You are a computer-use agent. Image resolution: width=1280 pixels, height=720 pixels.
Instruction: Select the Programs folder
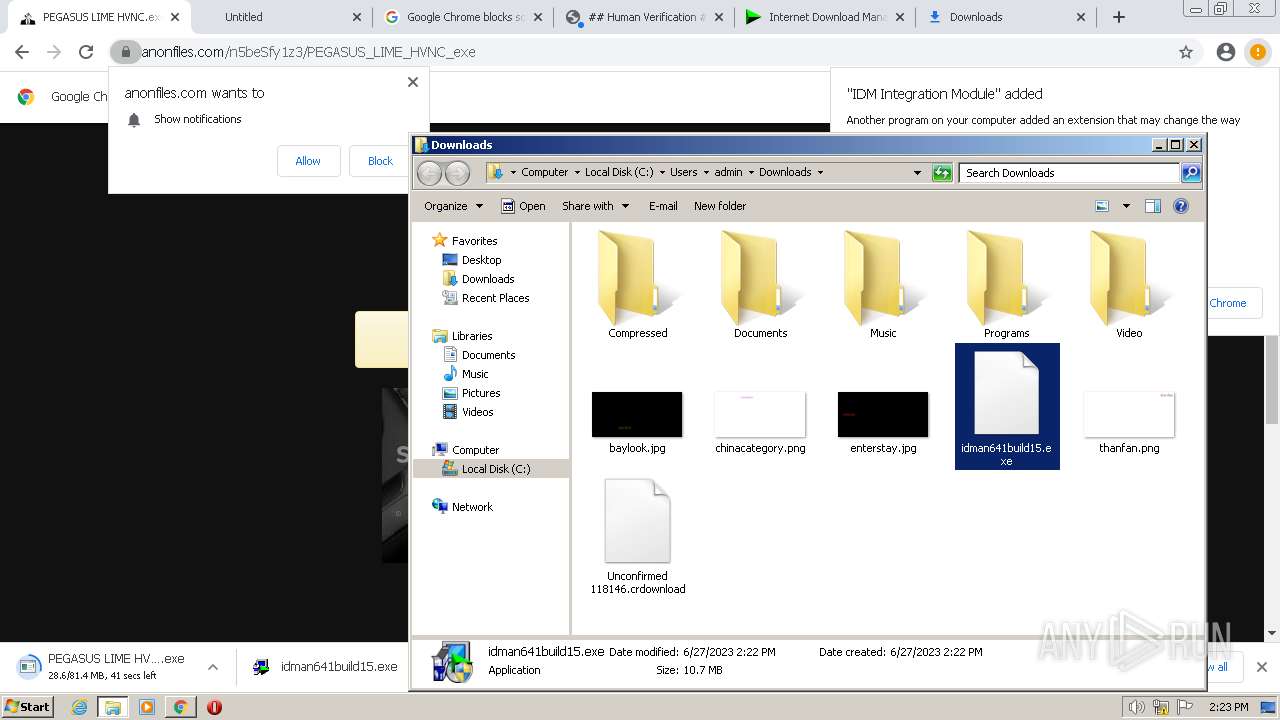1006,285
